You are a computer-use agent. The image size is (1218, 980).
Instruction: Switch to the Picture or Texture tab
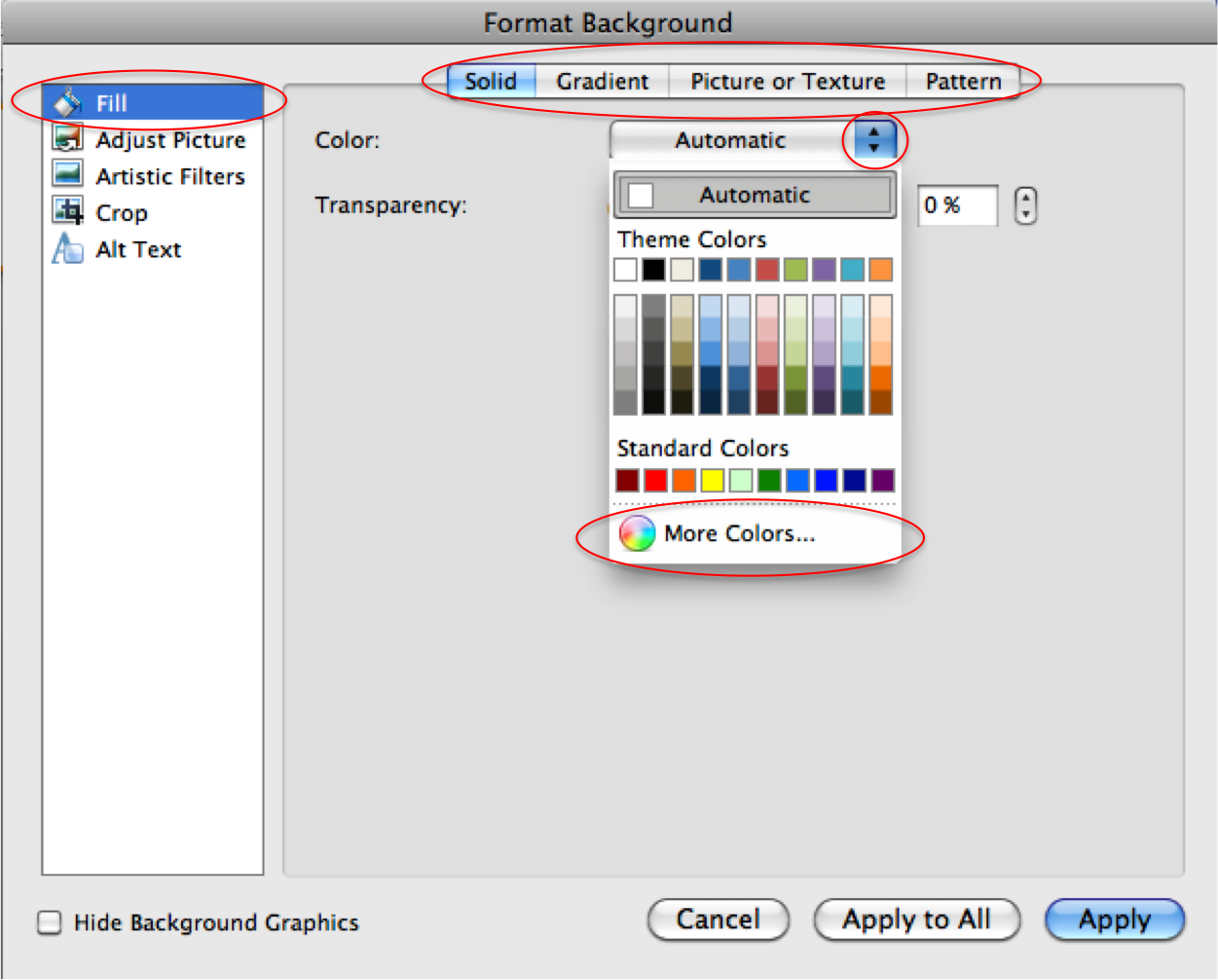coord(787,82)
